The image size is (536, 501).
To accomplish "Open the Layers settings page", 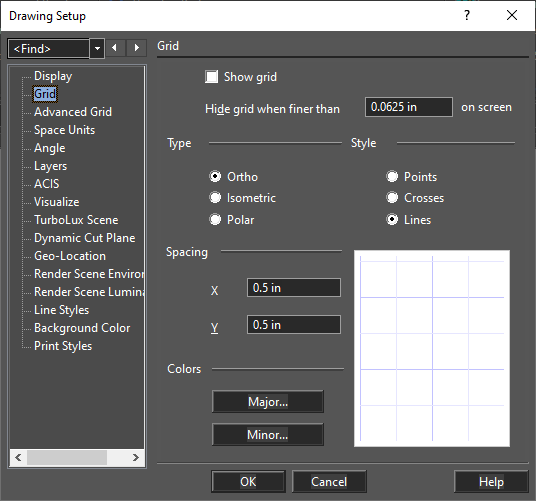I will 51,166.
